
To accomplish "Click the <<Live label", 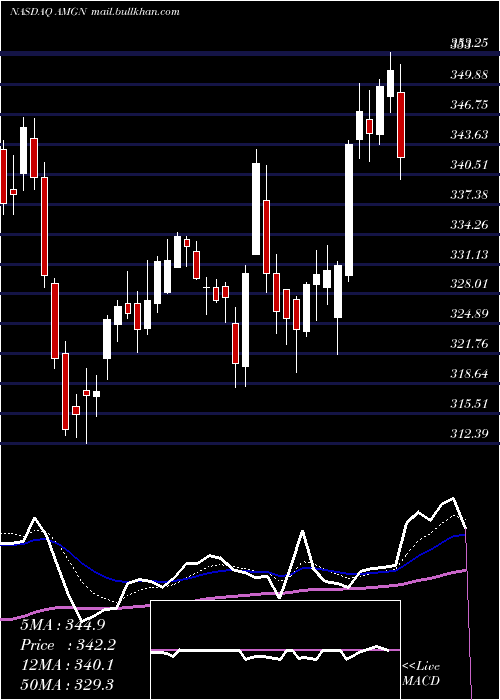I will 421,667.
